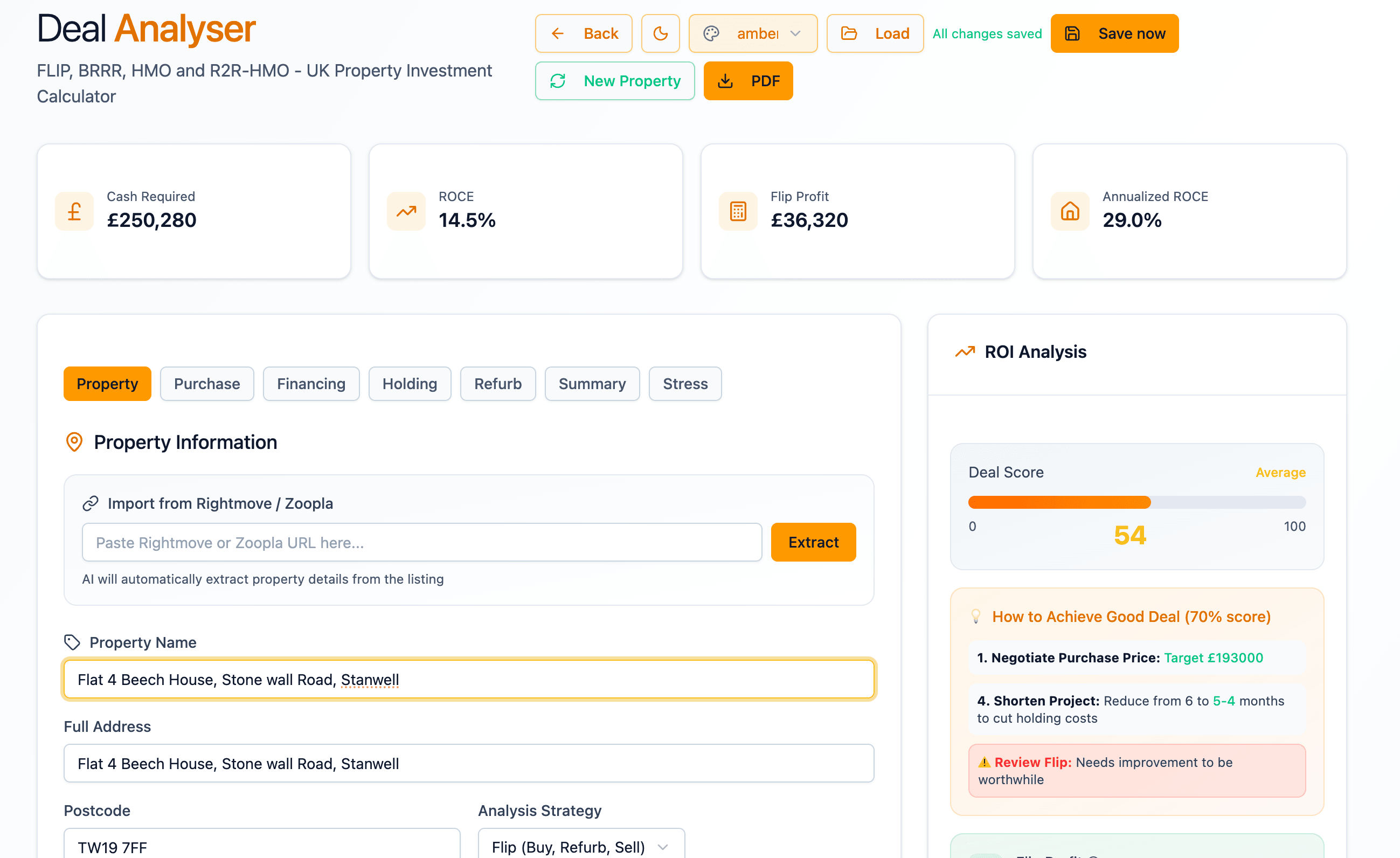Click the Average rating label

click(x=1281, y=472)
